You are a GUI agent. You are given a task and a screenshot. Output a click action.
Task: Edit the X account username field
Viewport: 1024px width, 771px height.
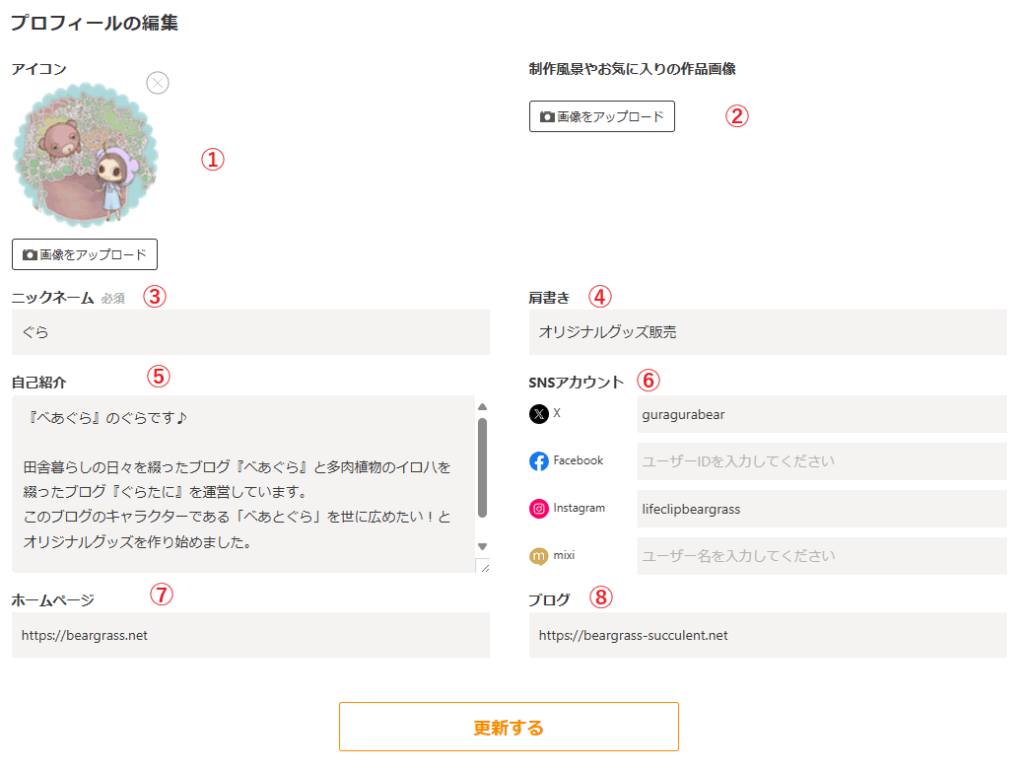(820, 414)
